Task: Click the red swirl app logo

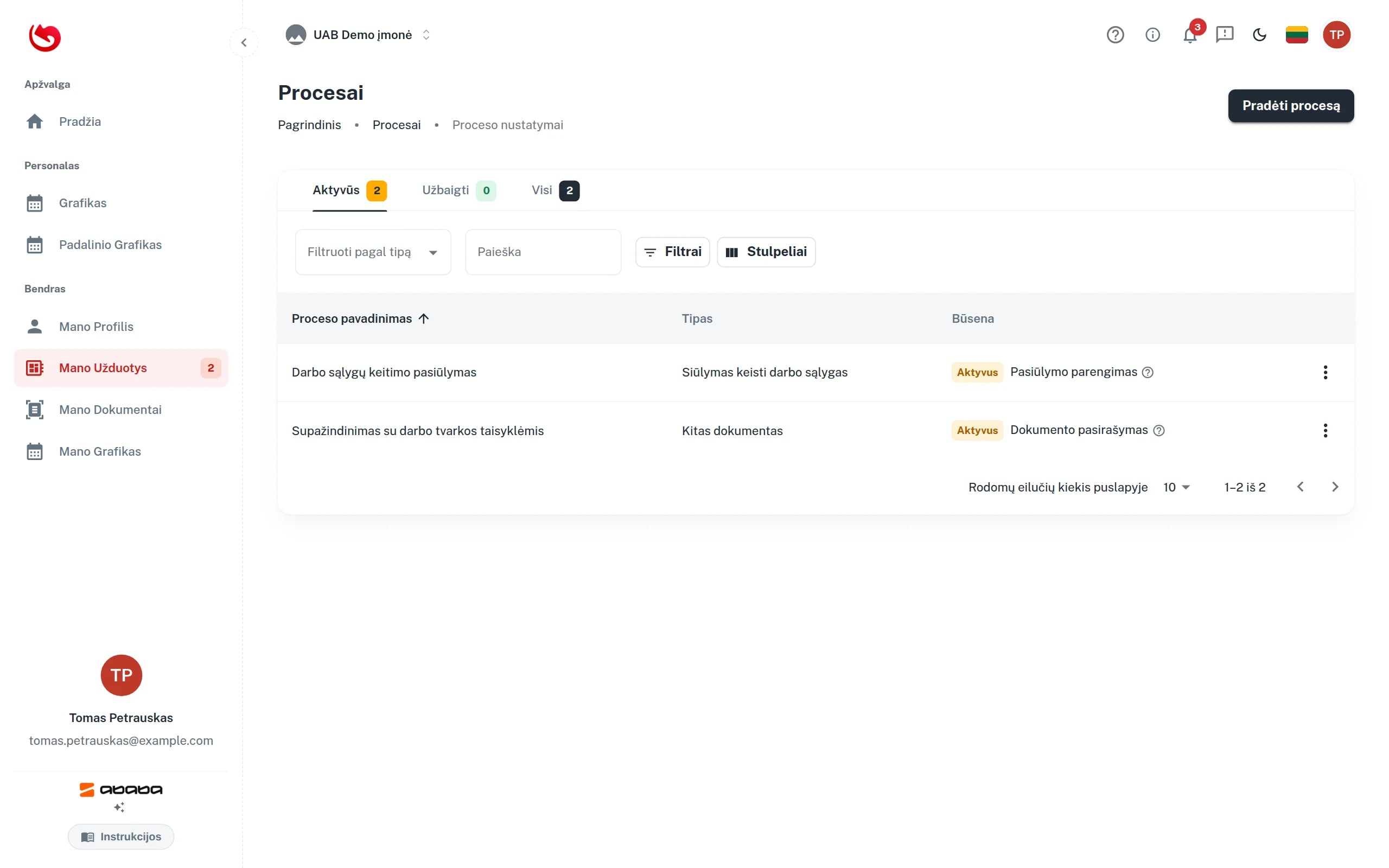Action: pyautogui.click(x=45, y=38)
